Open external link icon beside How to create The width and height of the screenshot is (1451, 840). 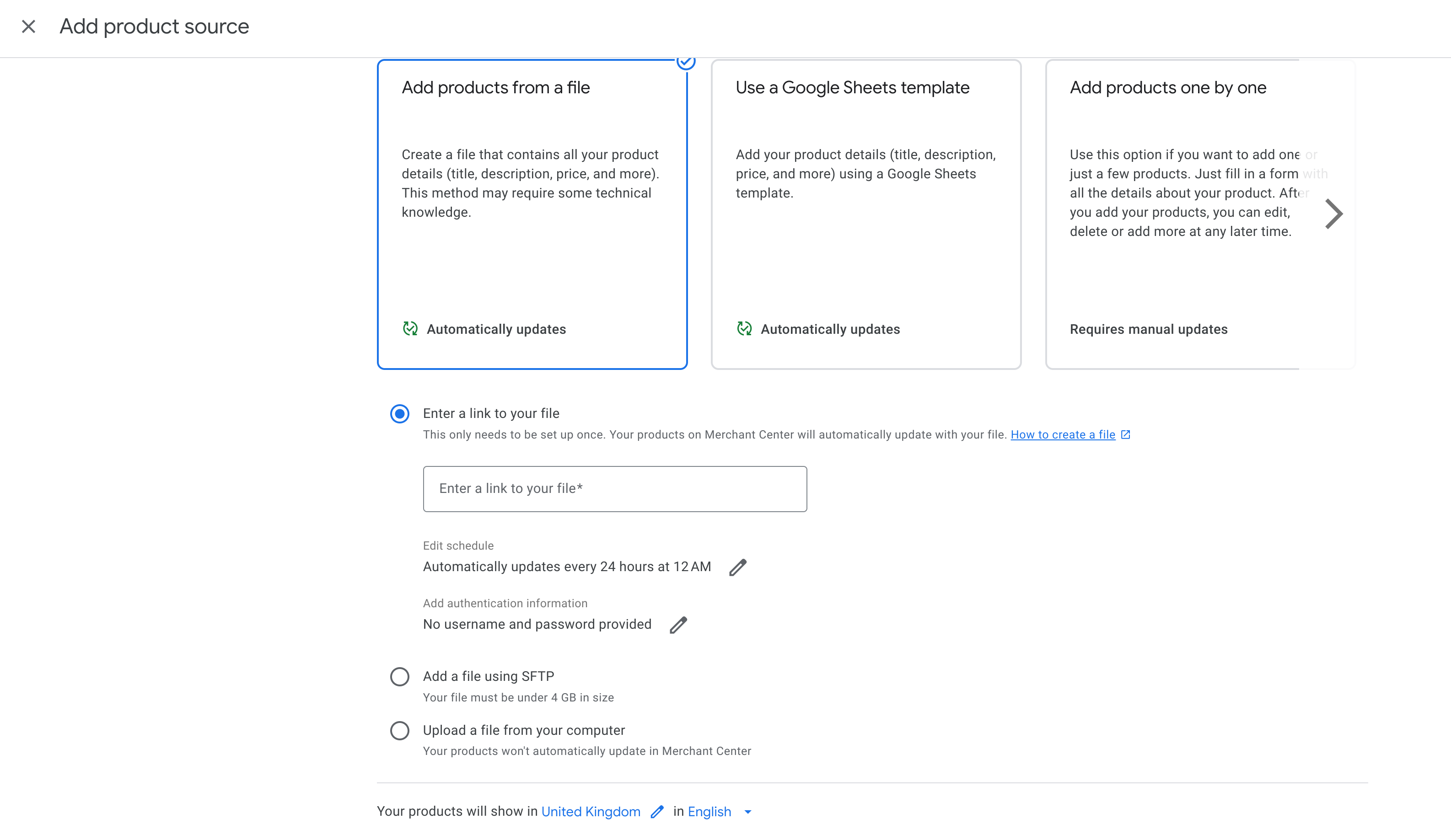(x=1126, y=435)
